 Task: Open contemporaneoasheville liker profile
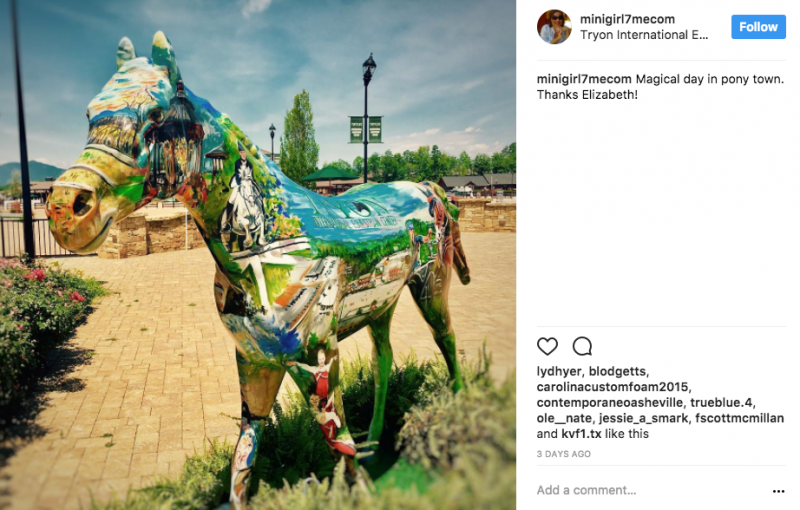(610, 403)
